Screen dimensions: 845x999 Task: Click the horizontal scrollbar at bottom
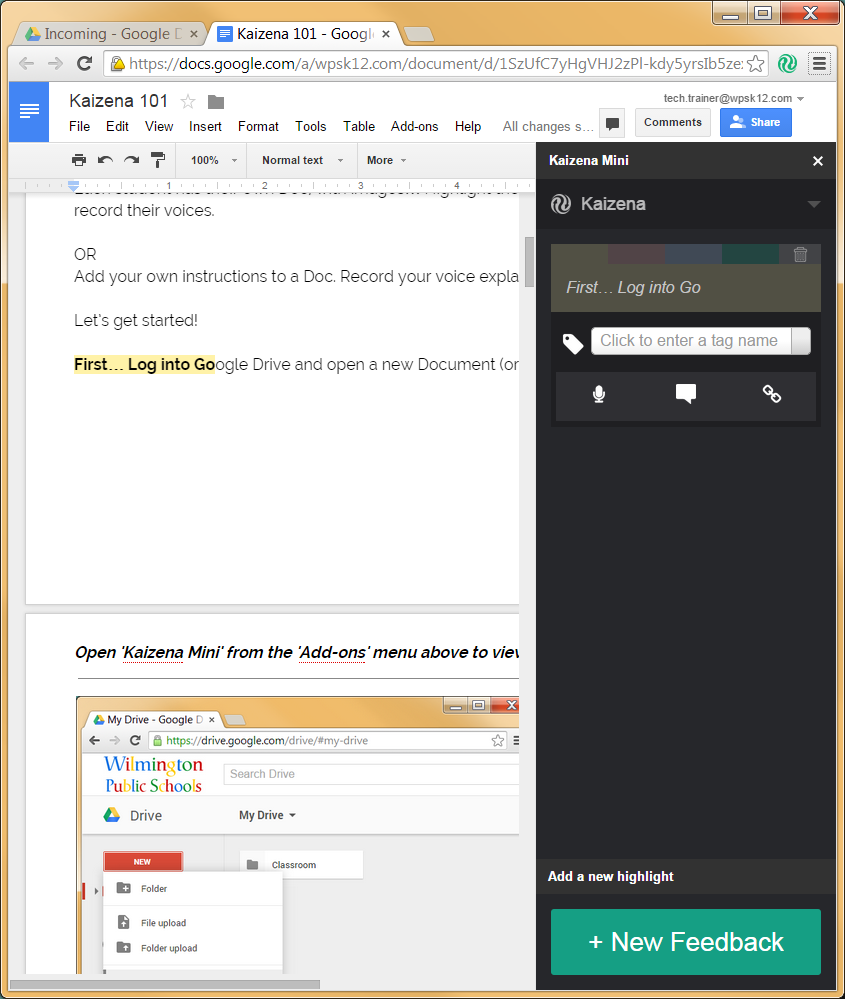[x=164, y=984]
